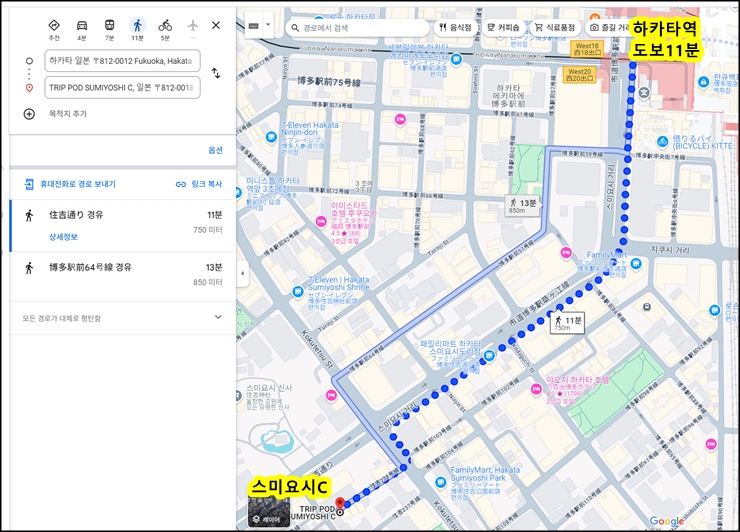Select the flight mode airplane icon

coord(193,25)
